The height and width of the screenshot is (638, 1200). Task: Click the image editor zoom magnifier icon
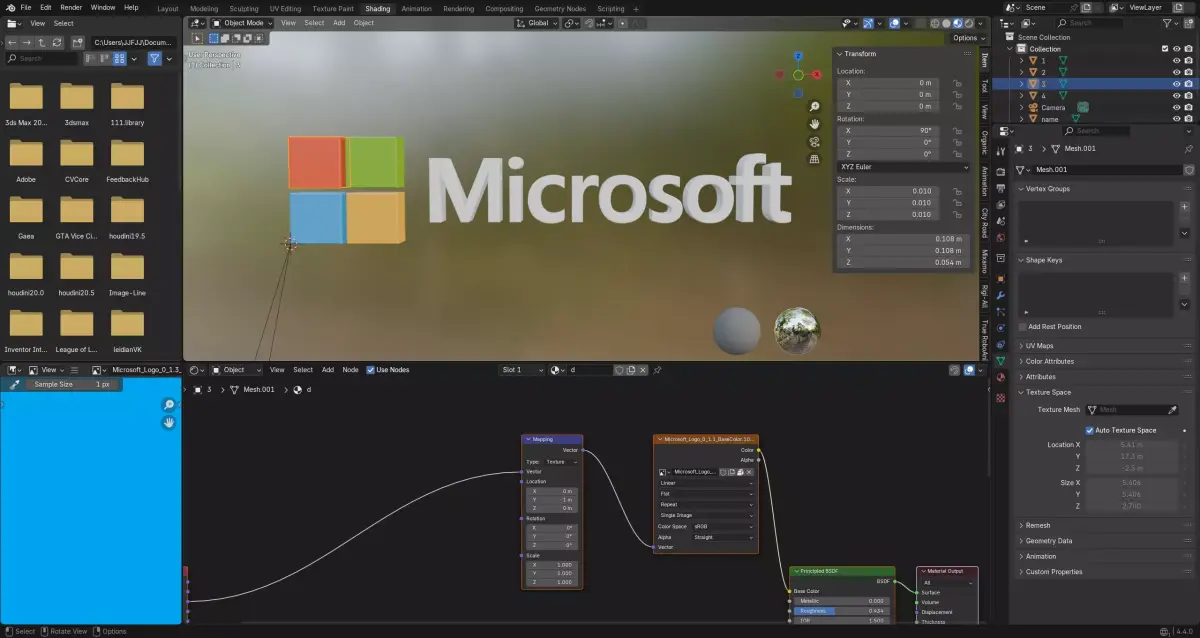coord(169,405)
